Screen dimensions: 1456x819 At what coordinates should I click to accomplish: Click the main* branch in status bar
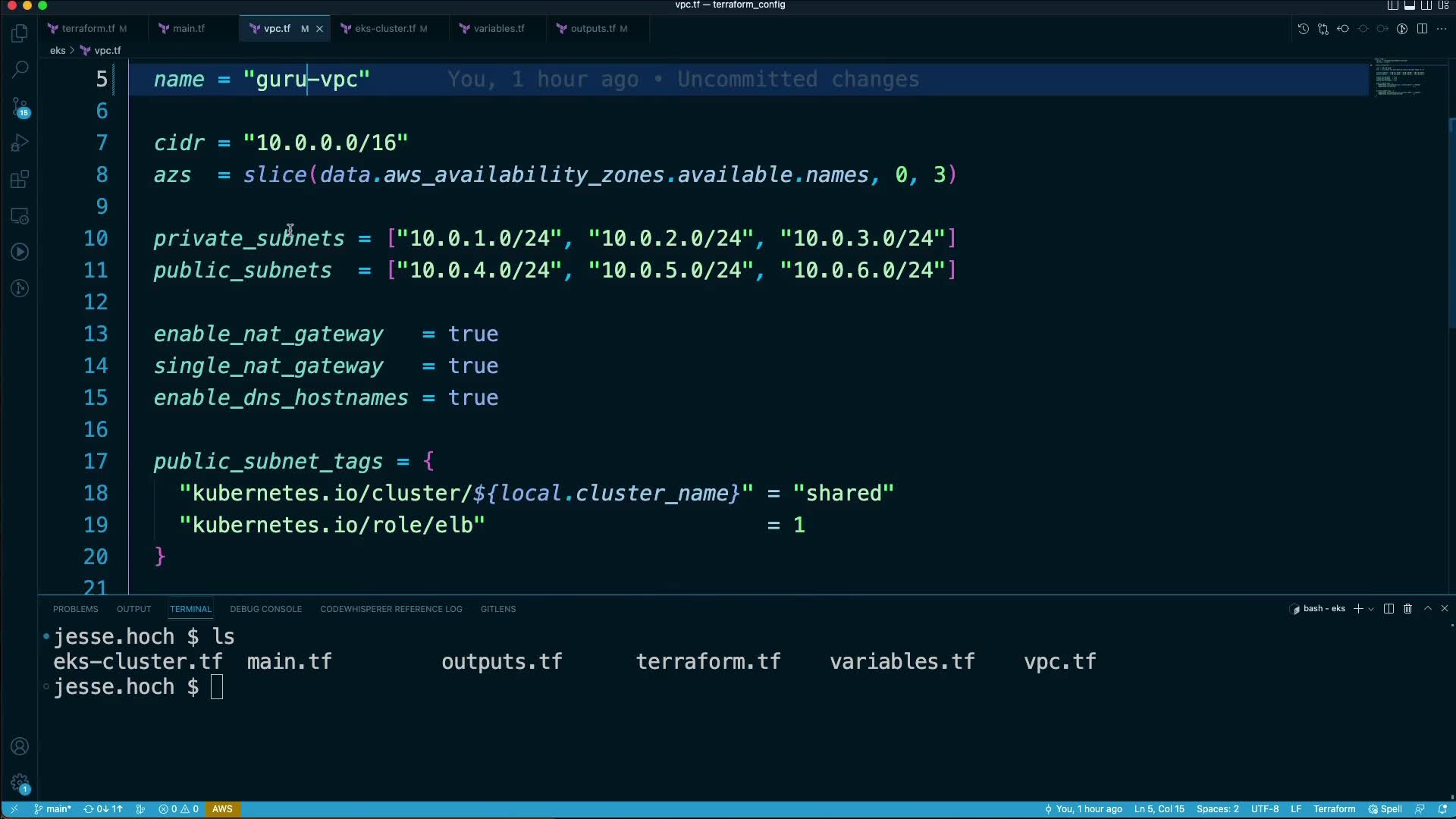[53, 809]
